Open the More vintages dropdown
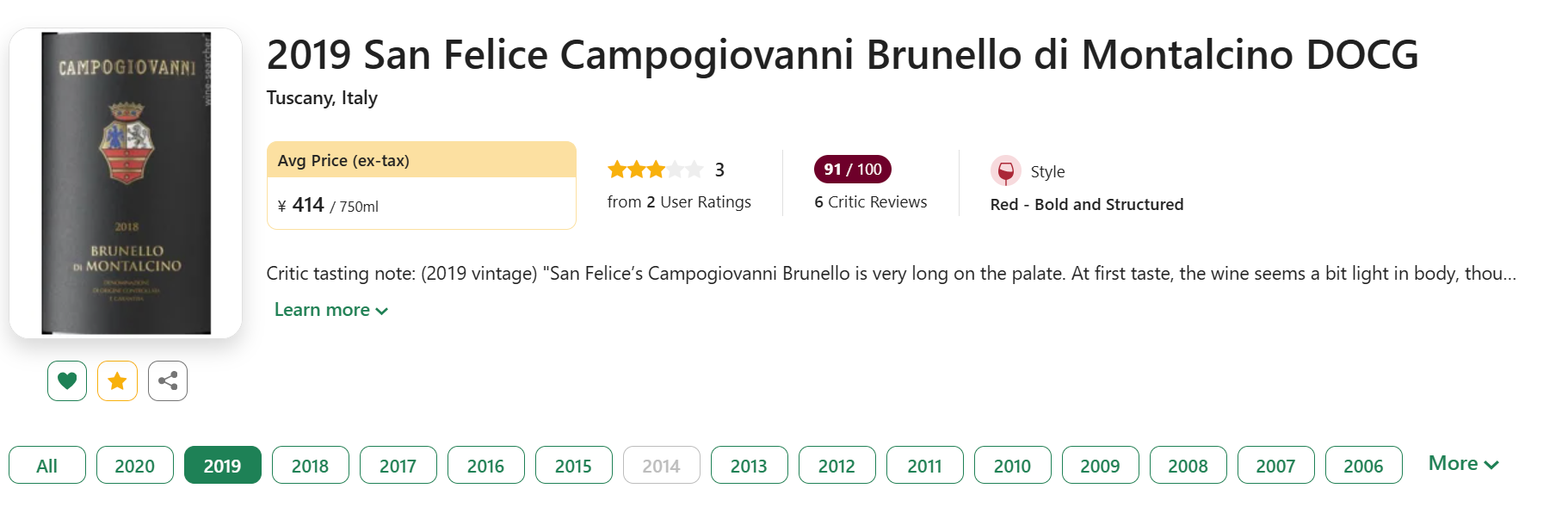Screen dimensions: 1568x507 pos(1463,464)
